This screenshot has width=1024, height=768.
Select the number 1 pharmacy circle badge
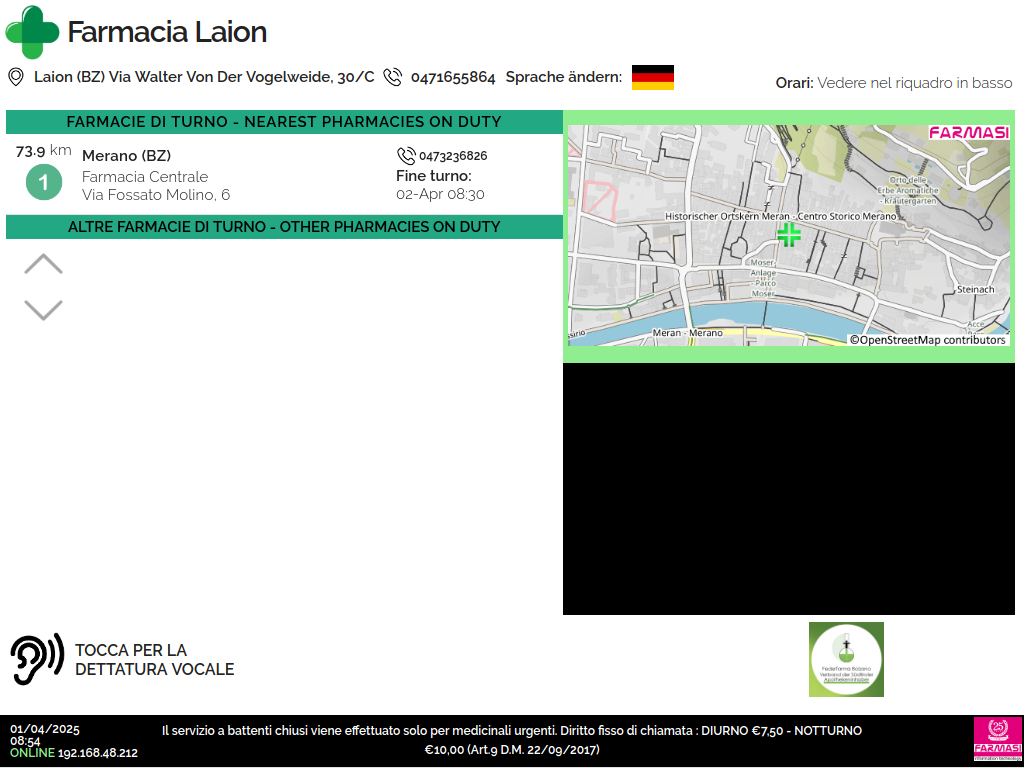43,183
